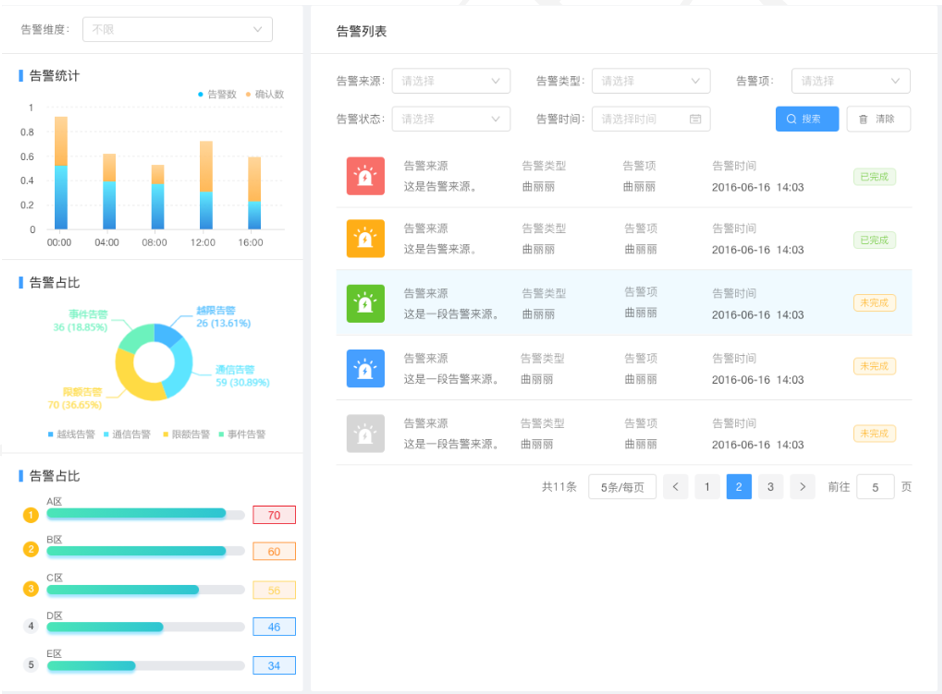
Task: Toggle the 告警数 legend series
Action: pyautogui.click(x=217, y=94)
